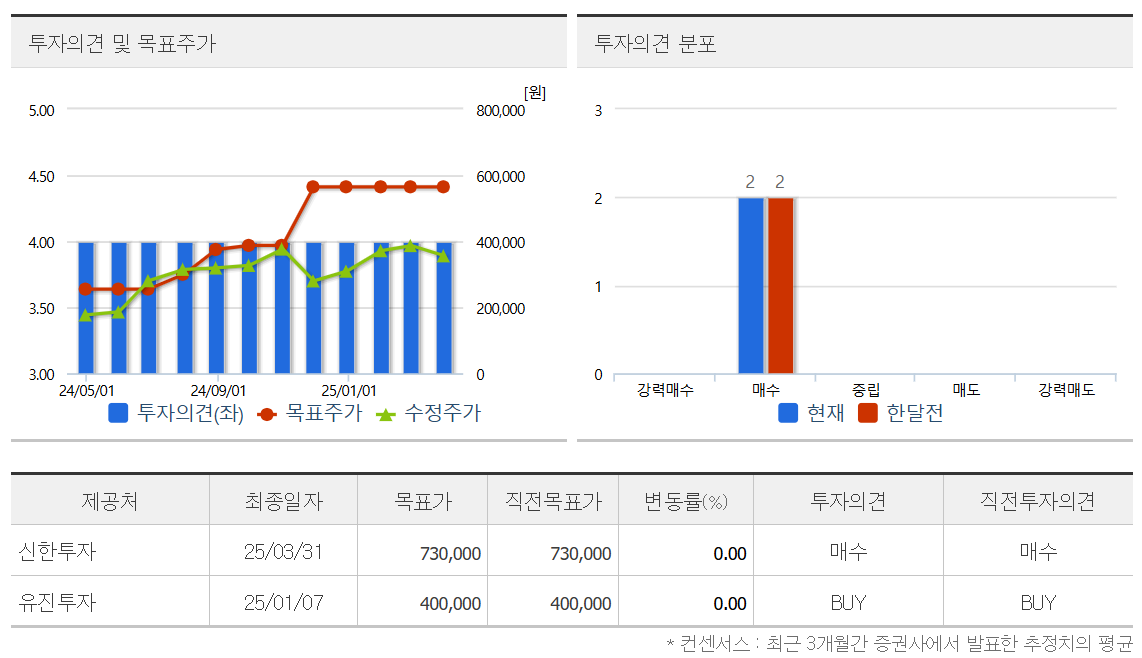The height and width of the screenshot is (658, 1142).
Task: Click the 목표가 column header
Action: pyautogui.click(x=422, y=501)
